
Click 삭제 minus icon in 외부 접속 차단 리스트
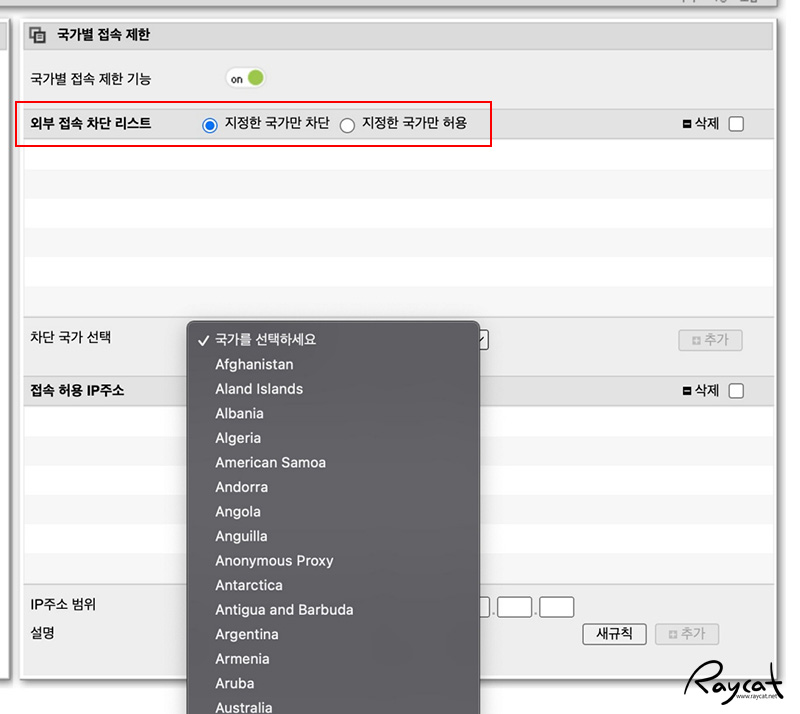point(687,124)
